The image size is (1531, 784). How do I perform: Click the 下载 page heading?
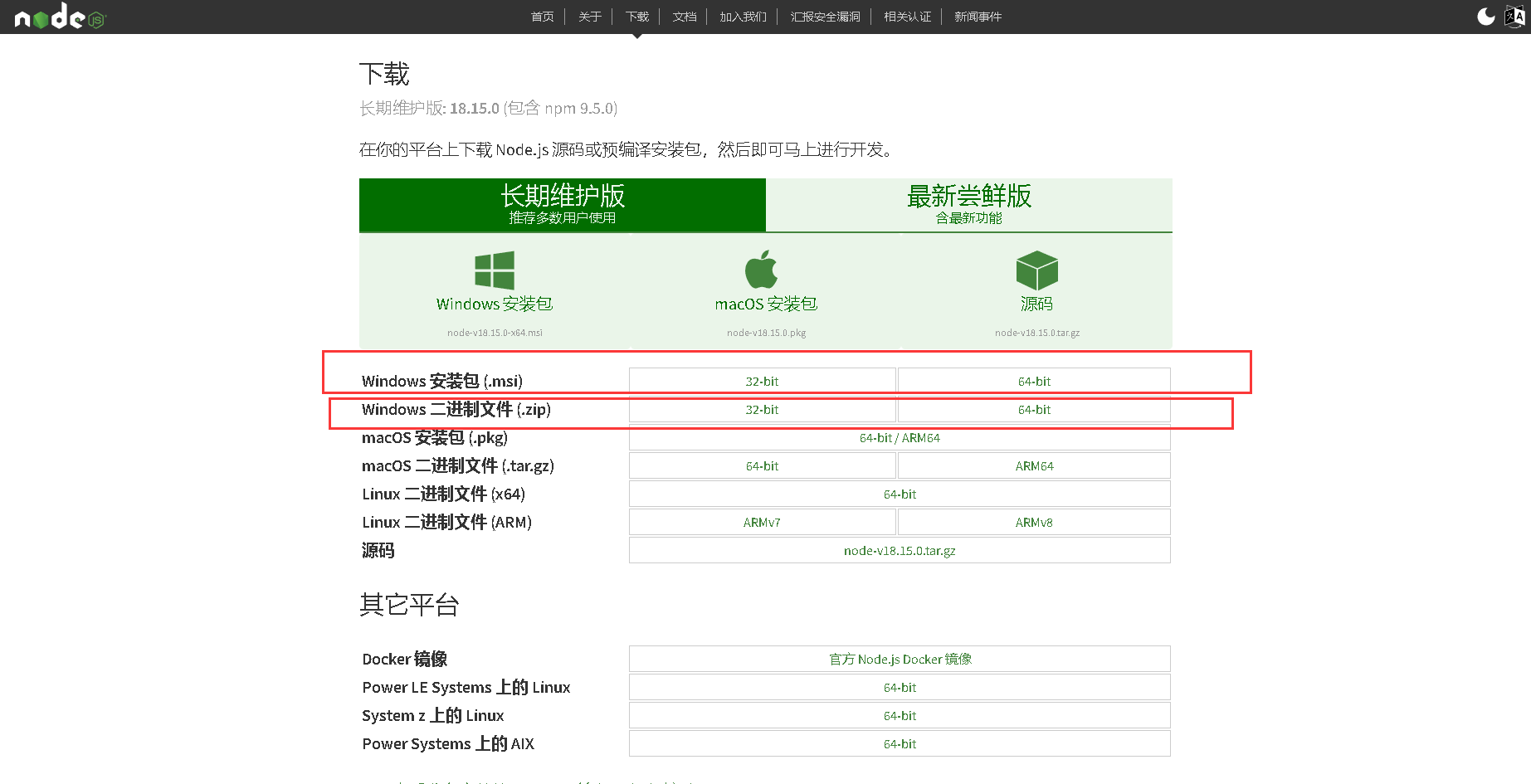point(384,74)
